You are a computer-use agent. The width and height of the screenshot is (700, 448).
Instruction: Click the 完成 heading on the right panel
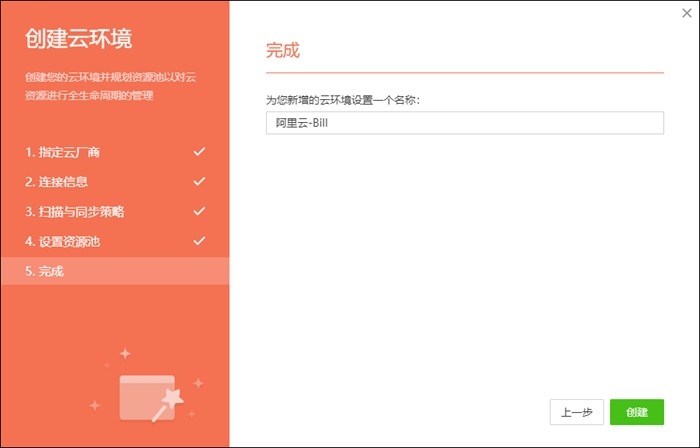(x=283, y=50)
